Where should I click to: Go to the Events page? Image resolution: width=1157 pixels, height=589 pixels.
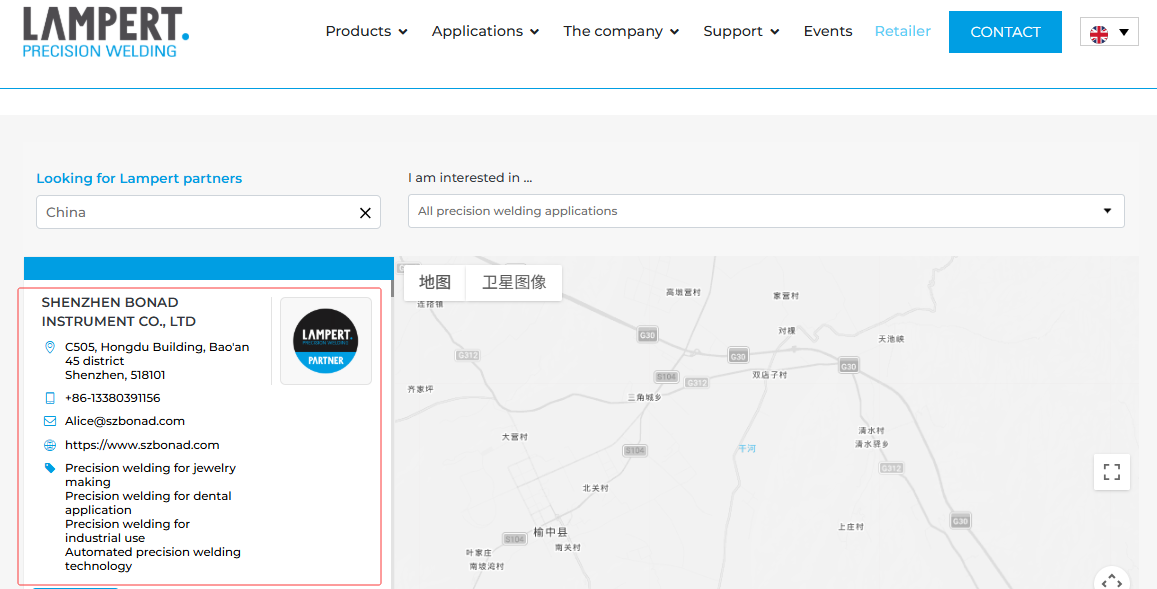click(x=828, y=31)
